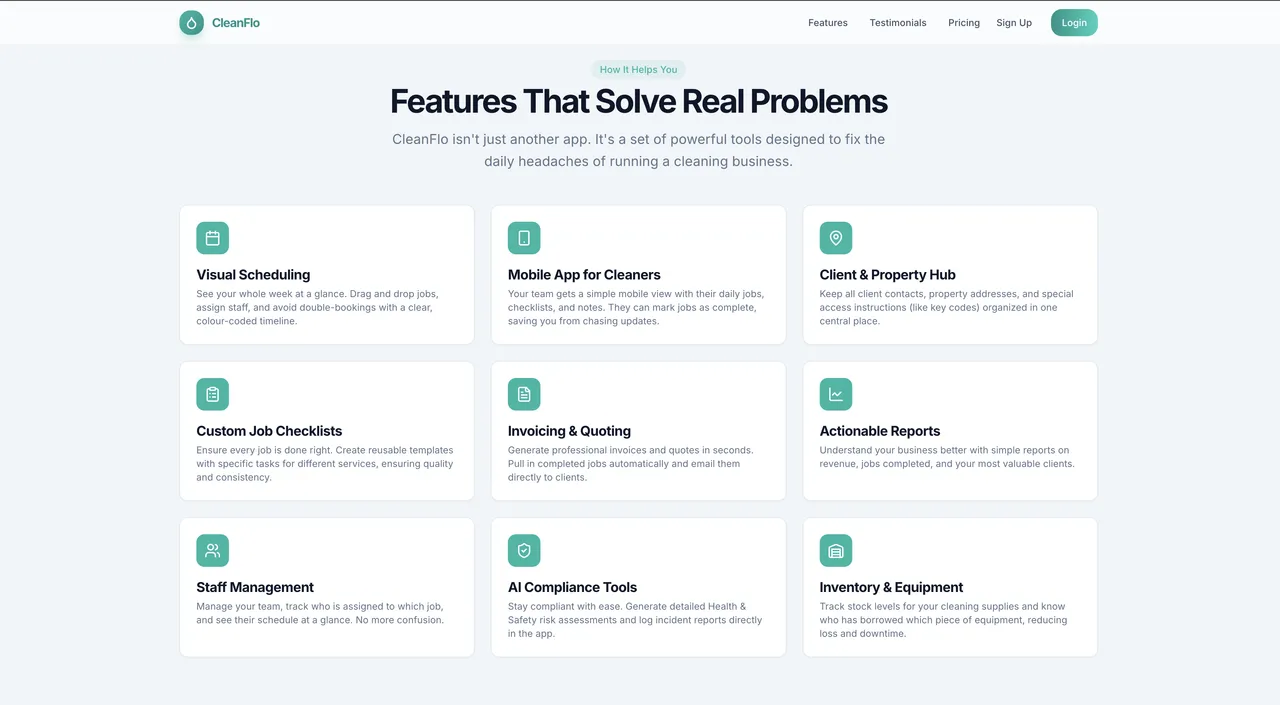Click the CleanFlo droplet logo icon
This screenshot has height=705, width=1280.
click(192, 23)
